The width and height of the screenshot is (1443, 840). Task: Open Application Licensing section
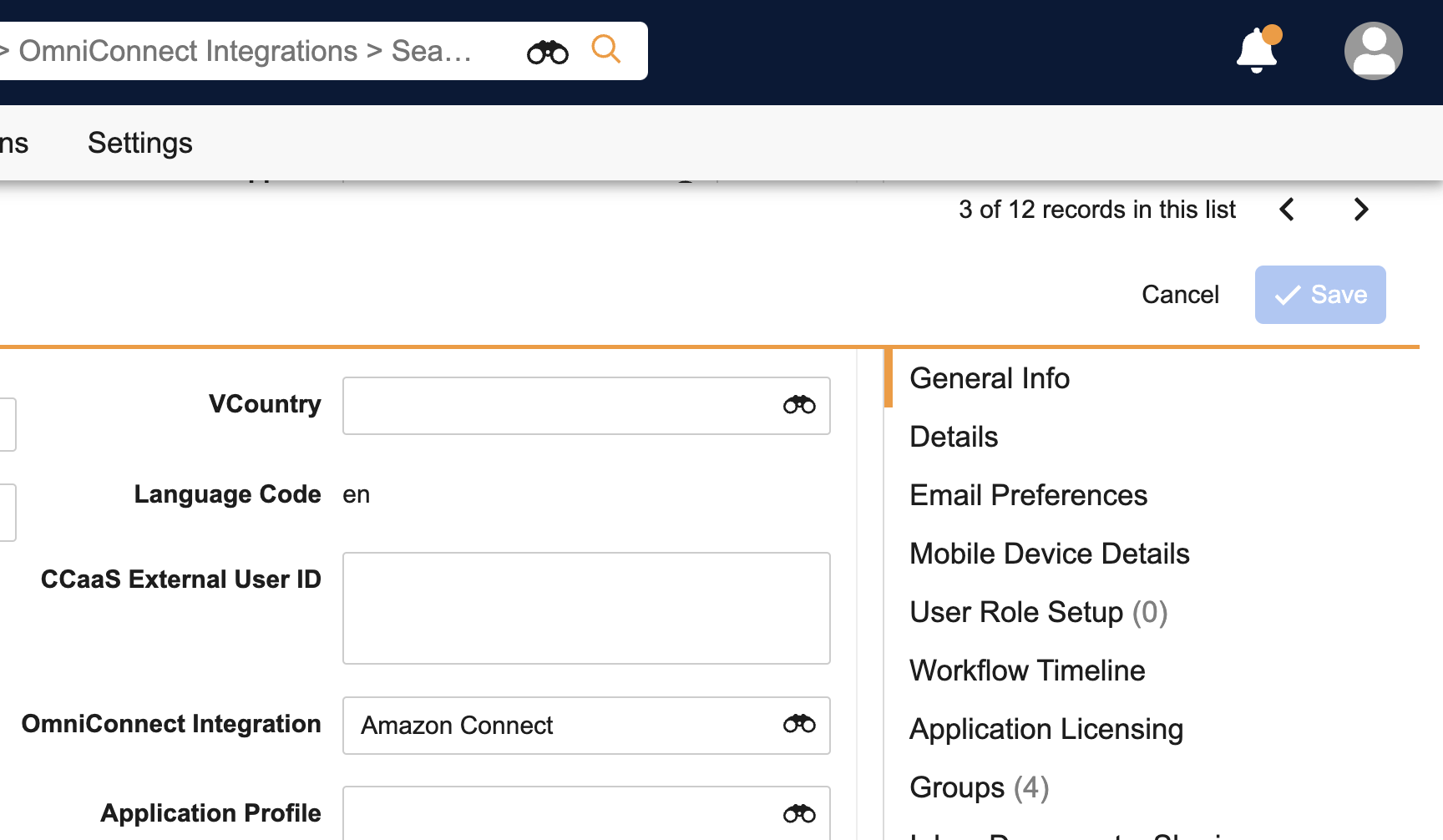tap(1046, 729)
